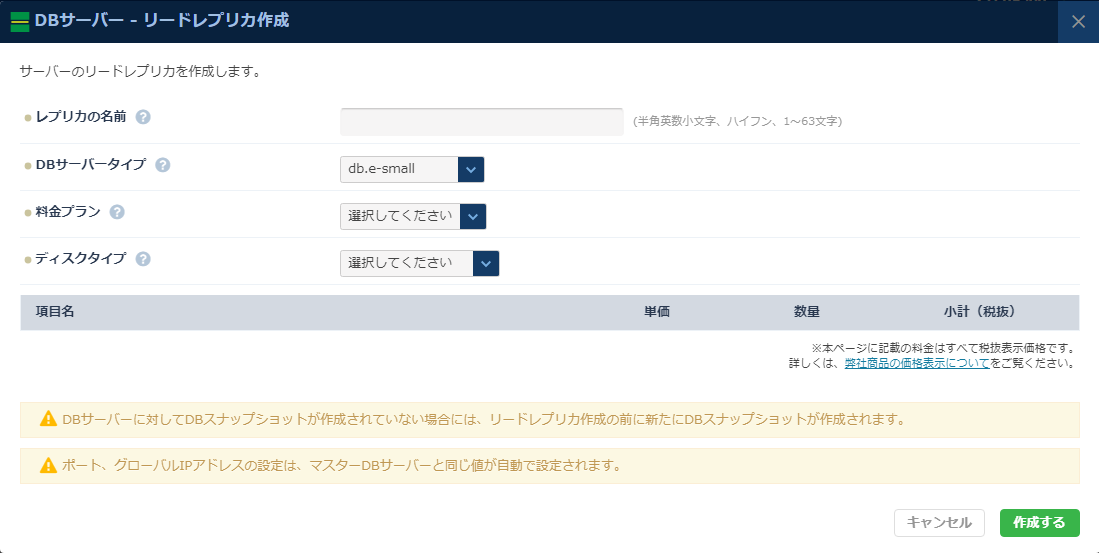Image resolution: width=1099 pixels, height=553 pixels.
Task: Click warning icon in DBスナップショット notice
Action: point(48,419)
